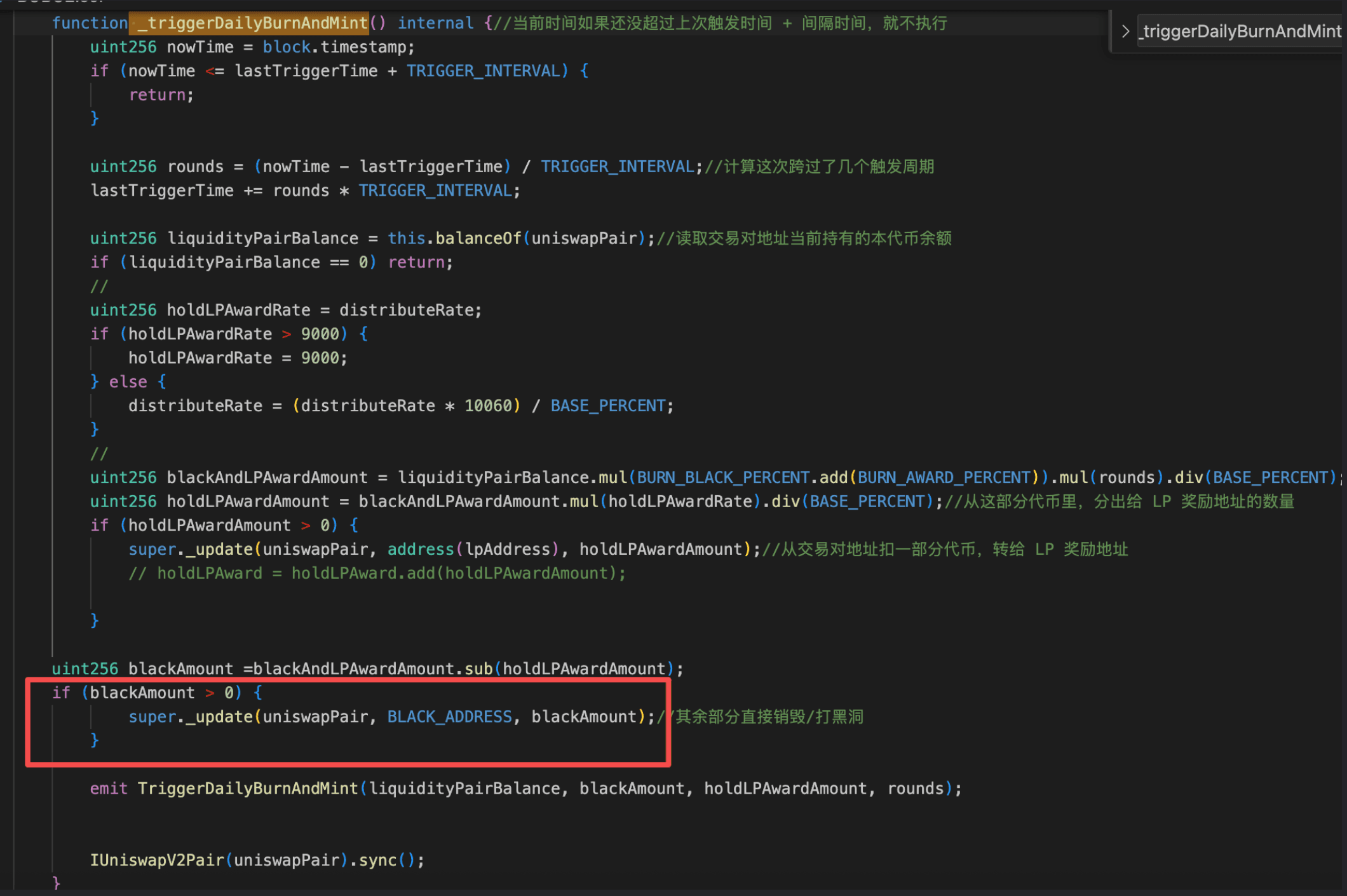Click the 10060 number literal
This screenshot has height=896, width=1347.
coord(487,406)
